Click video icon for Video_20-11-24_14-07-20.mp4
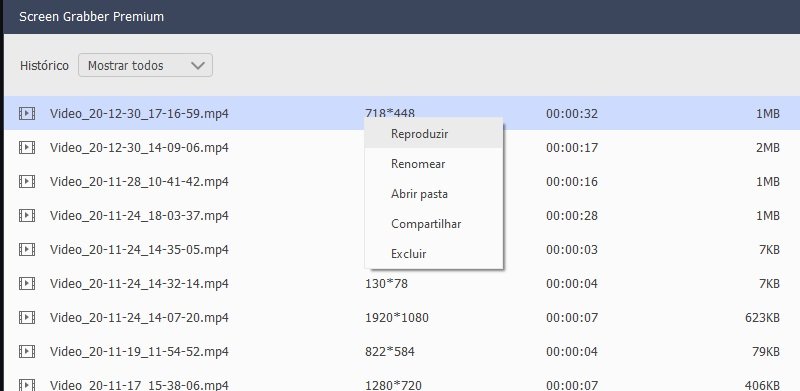This screenshot has width=800, height=391. [27, 317]
